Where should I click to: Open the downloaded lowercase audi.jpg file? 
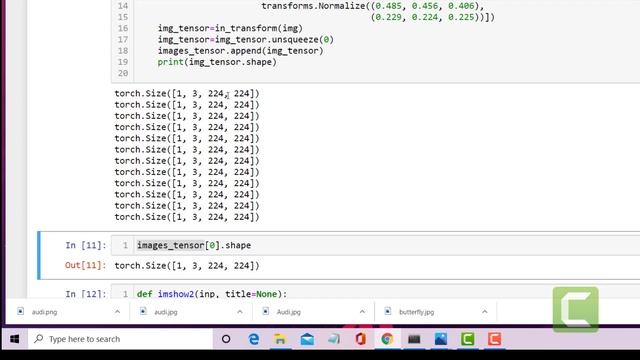coord(165,312)
